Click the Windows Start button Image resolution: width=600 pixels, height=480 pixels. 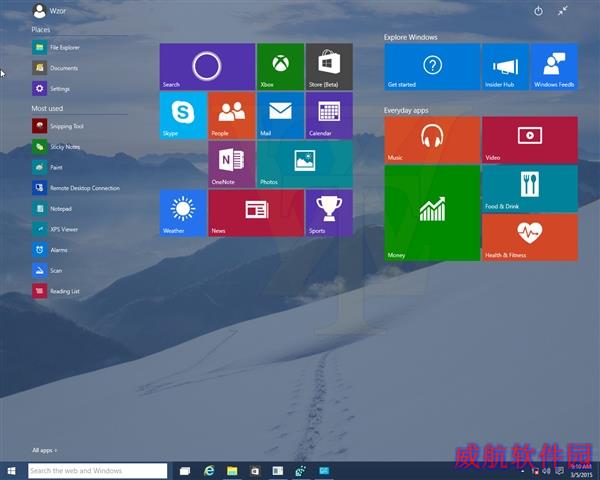pos(11,471)
